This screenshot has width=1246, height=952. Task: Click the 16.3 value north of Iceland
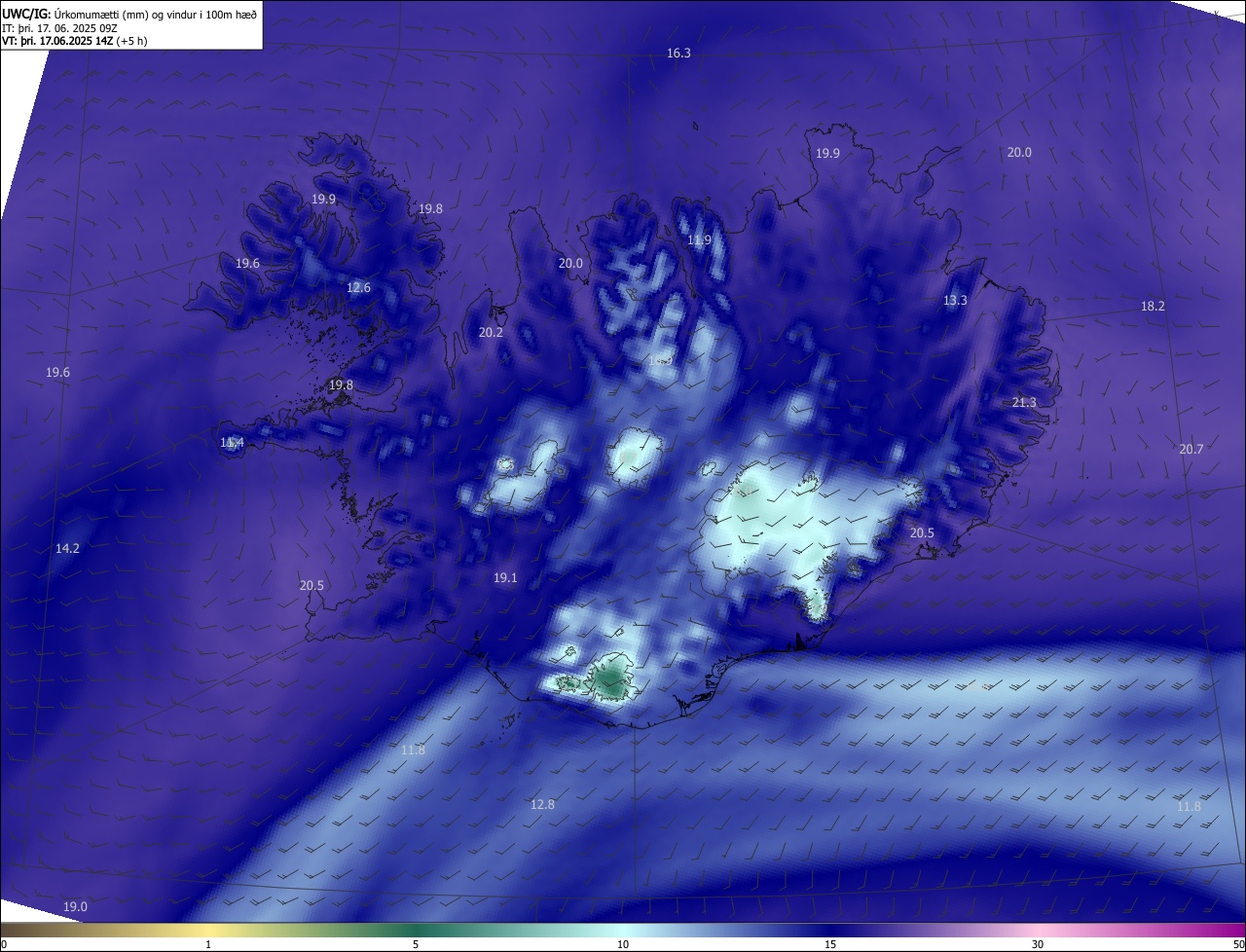point(678,54)
